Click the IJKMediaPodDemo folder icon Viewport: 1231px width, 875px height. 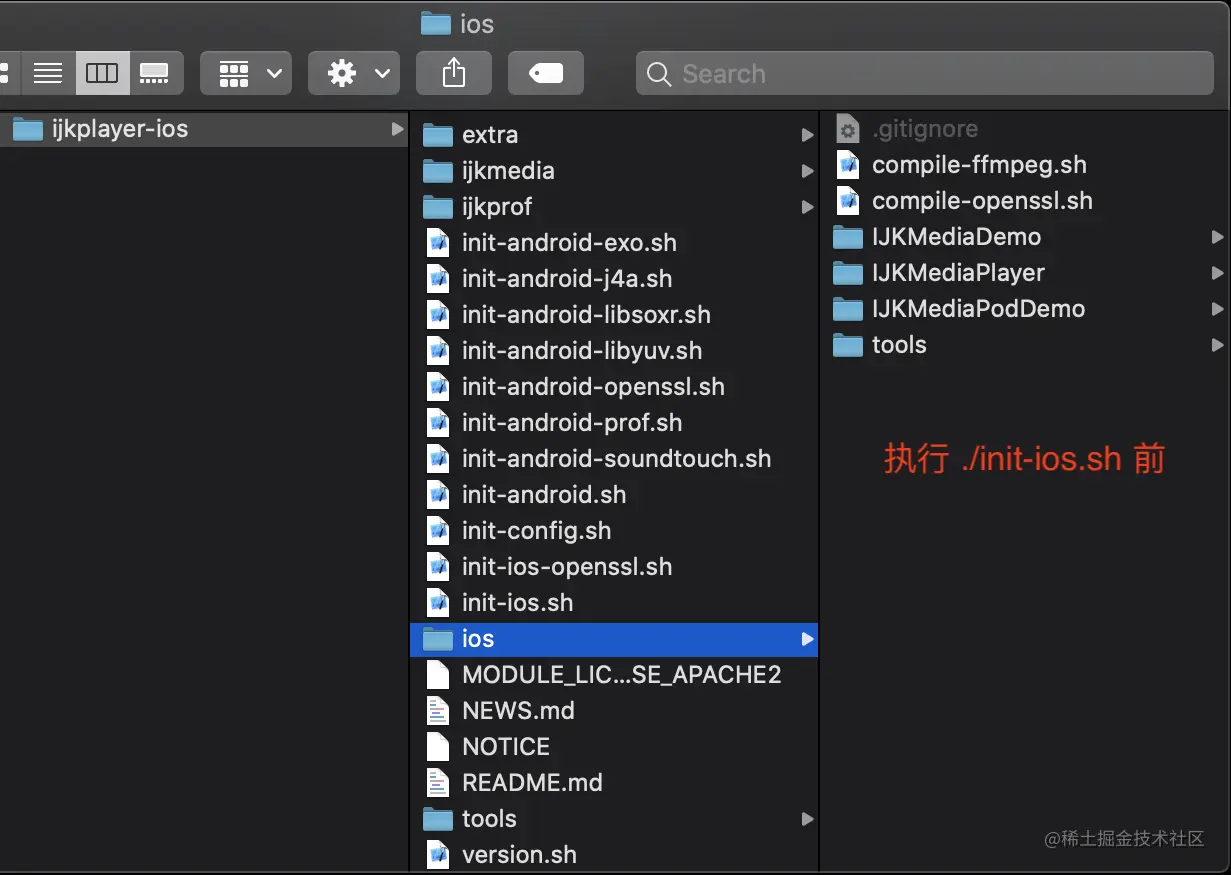[848, 309]
